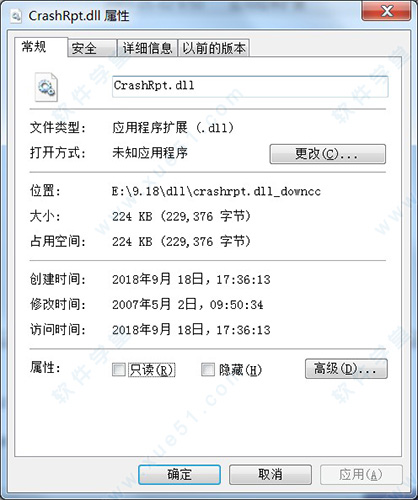The width and height of the screenshot is (418, 500).
Task: Click the 应用(A) button
Action: tap(361, 475)
